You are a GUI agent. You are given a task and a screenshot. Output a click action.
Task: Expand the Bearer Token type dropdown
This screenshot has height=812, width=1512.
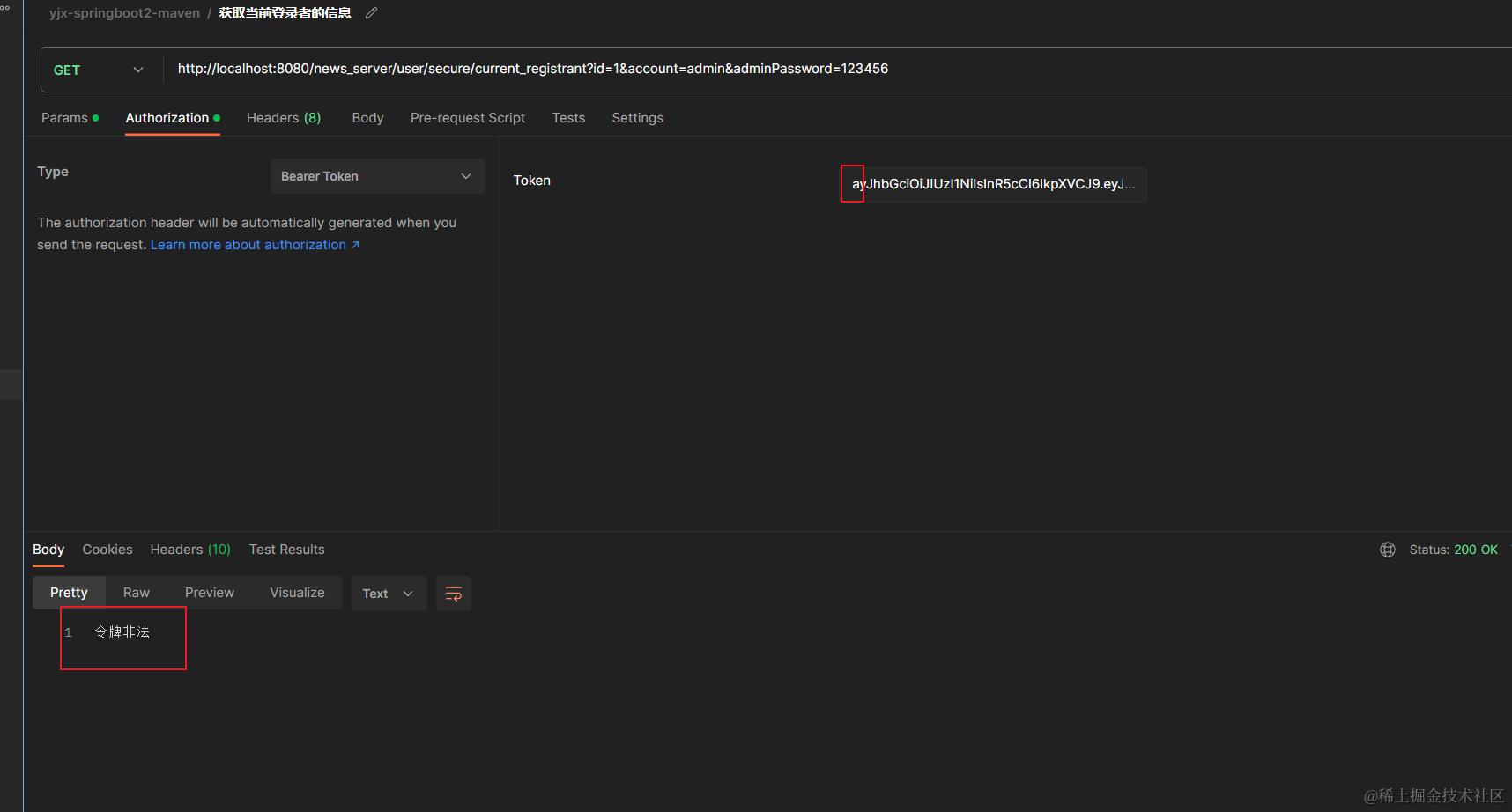point(377,176)
